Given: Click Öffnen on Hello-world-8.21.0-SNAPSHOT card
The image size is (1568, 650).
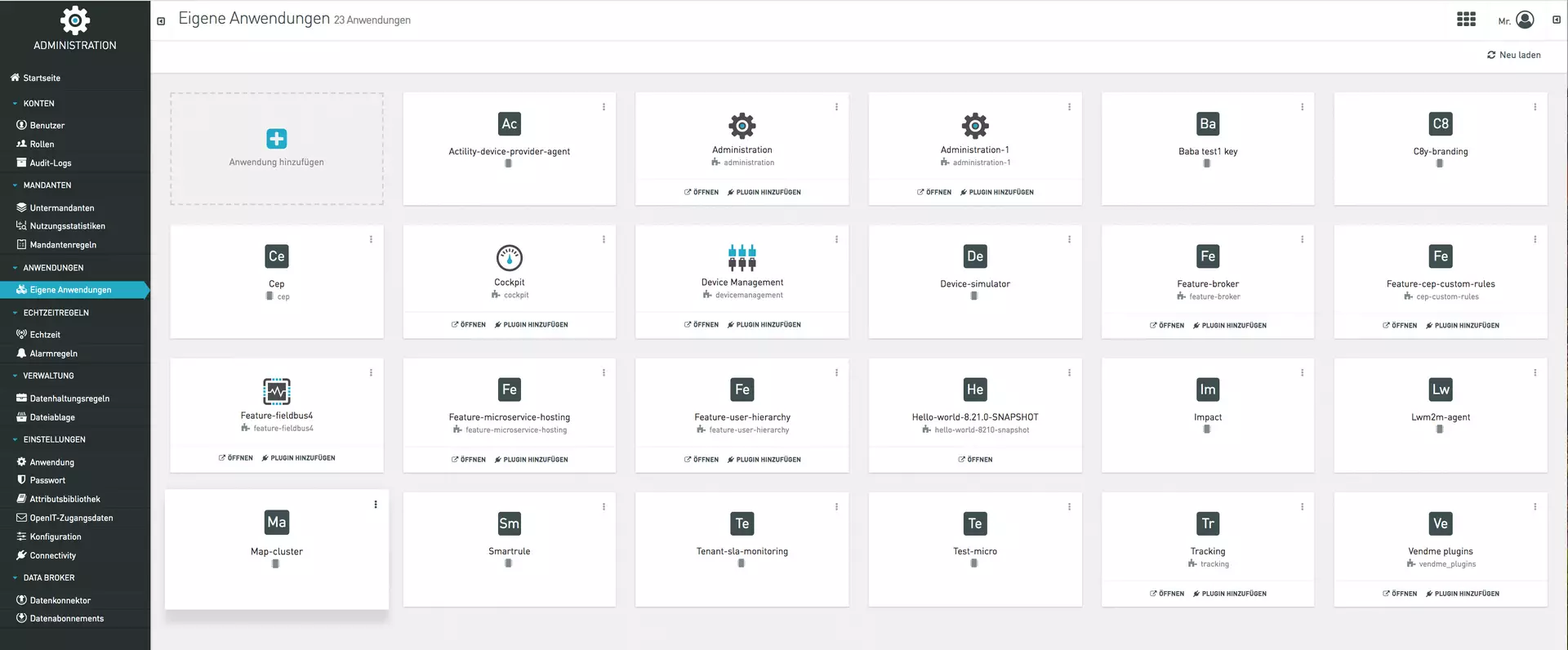Looking at the screenshot, I should point(975,460).
